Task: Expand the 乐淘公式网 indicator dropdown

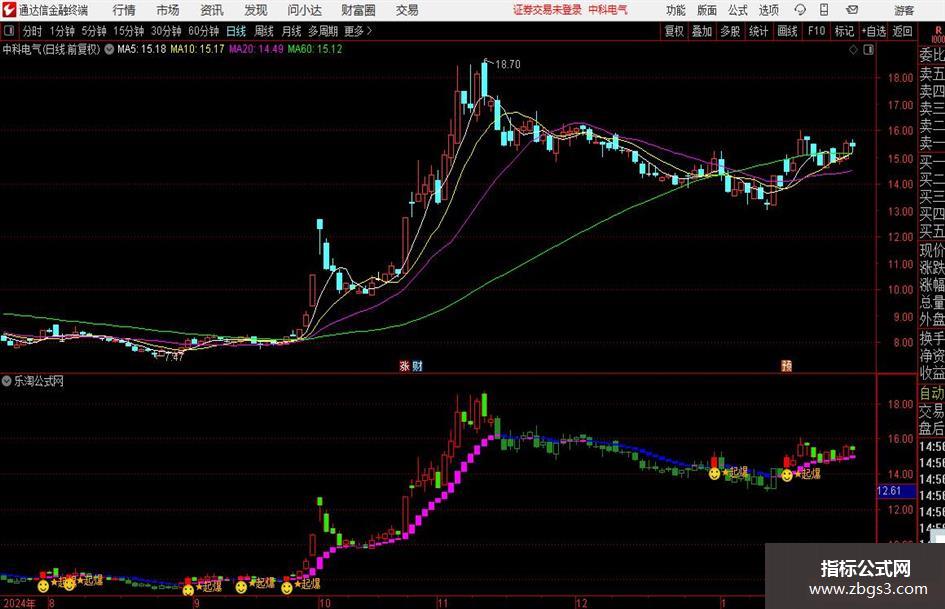Action: pos(7,381)
